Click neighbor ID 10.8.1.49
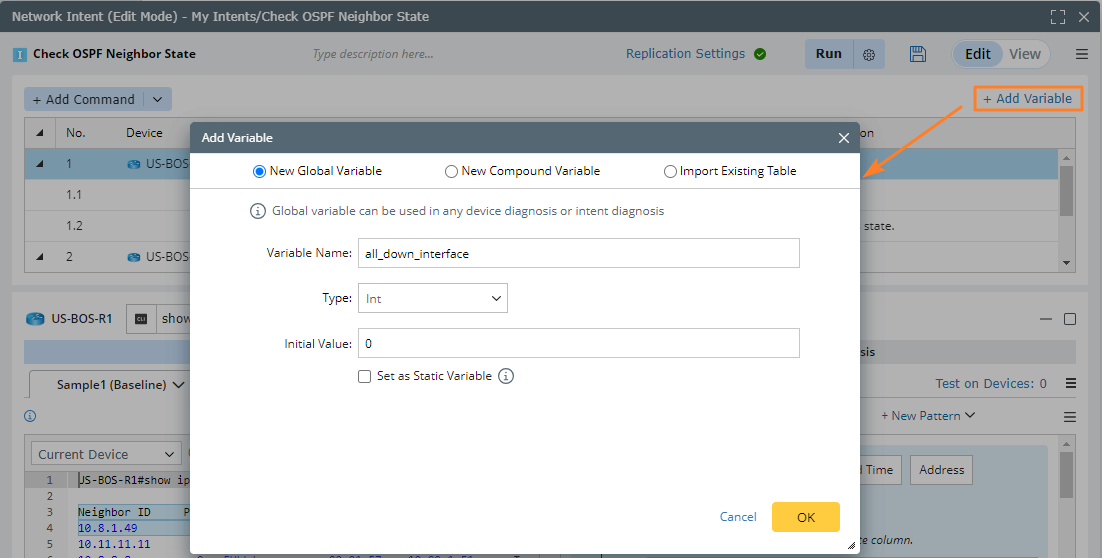The image size is (1102, 558). pyautogui.click(x=108, y=528)
